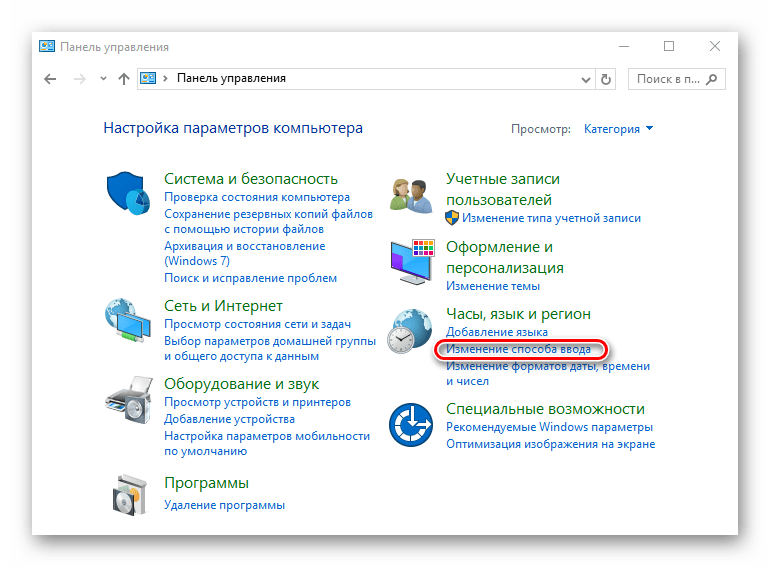Image resolution: width=770 pixels, height=567 pixels.
Task: Go back with the left arrow button
Action: 50,79
